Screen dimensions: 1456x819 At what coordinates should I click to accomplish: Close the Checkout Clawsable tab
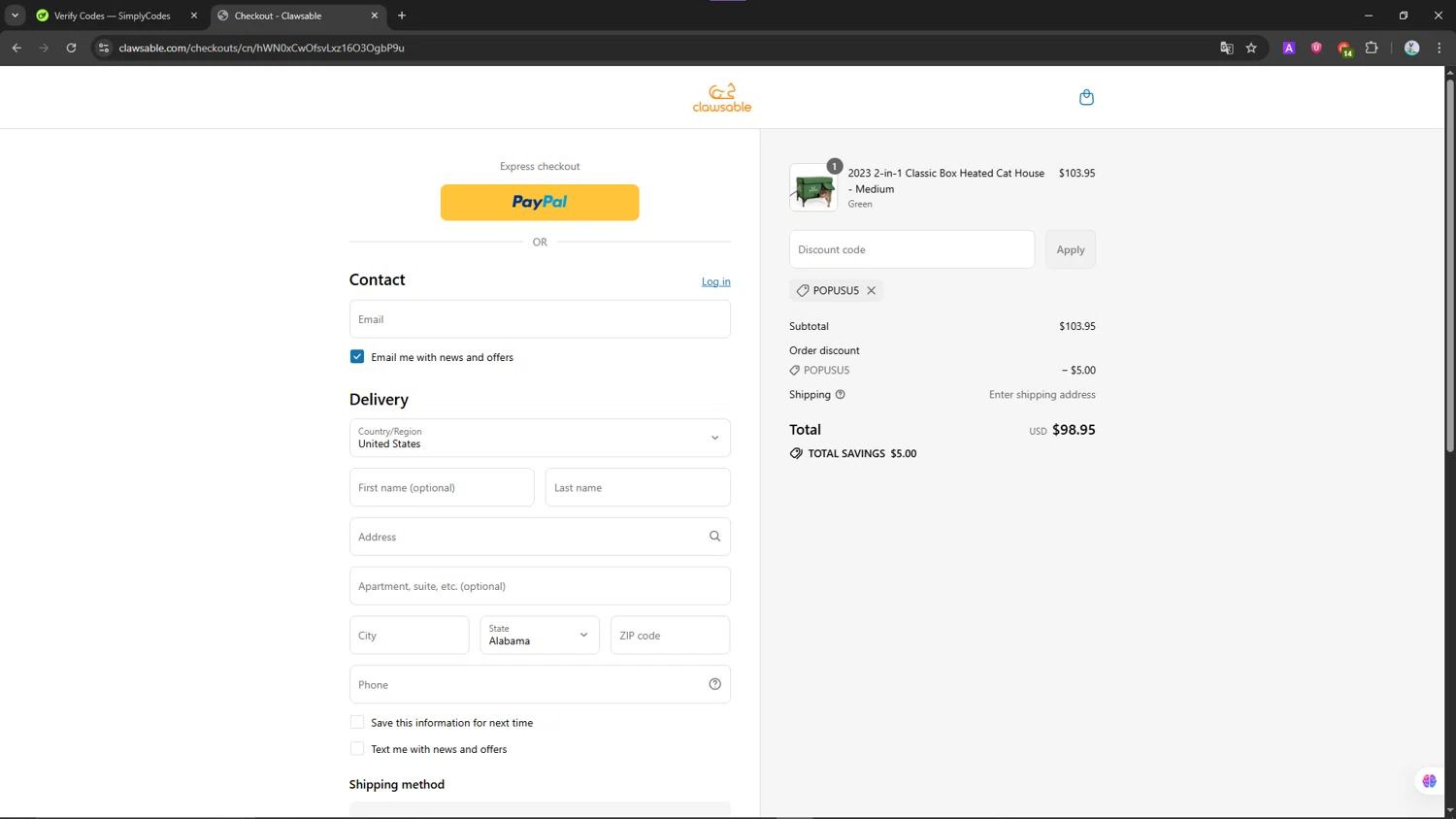375,16
